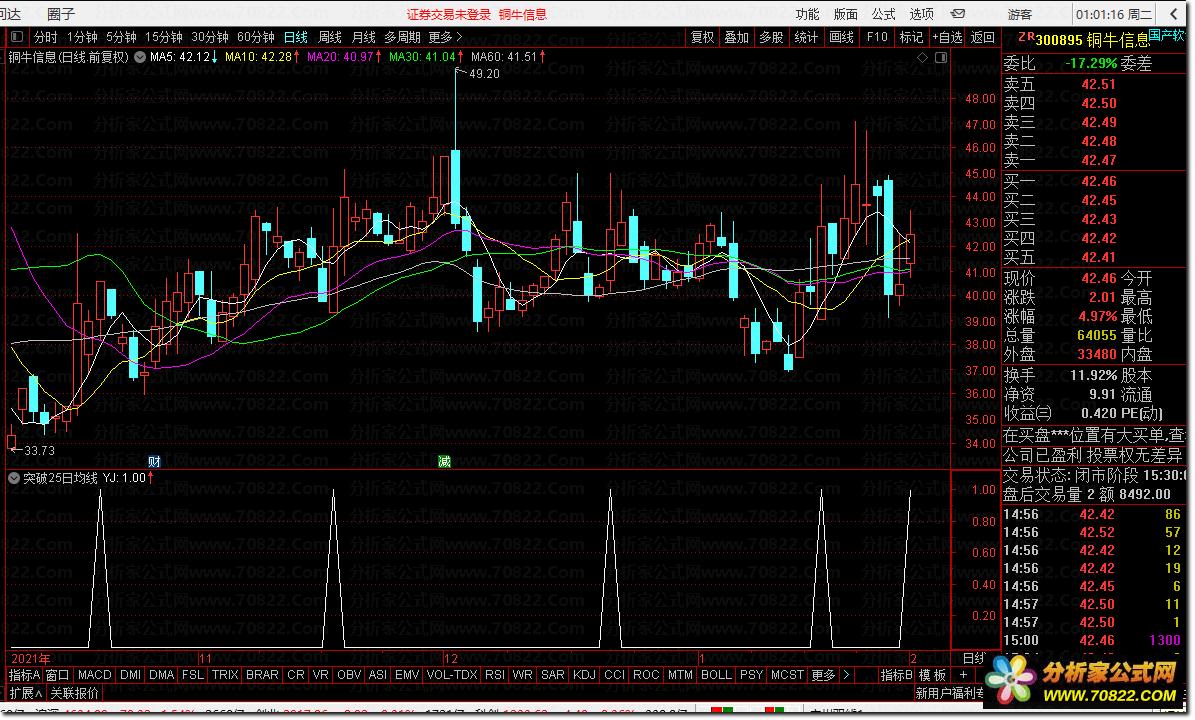The width and height of the screenshot is (1195, 720).
Task: Expand the 扩展 panel
Action: point(26,693)
